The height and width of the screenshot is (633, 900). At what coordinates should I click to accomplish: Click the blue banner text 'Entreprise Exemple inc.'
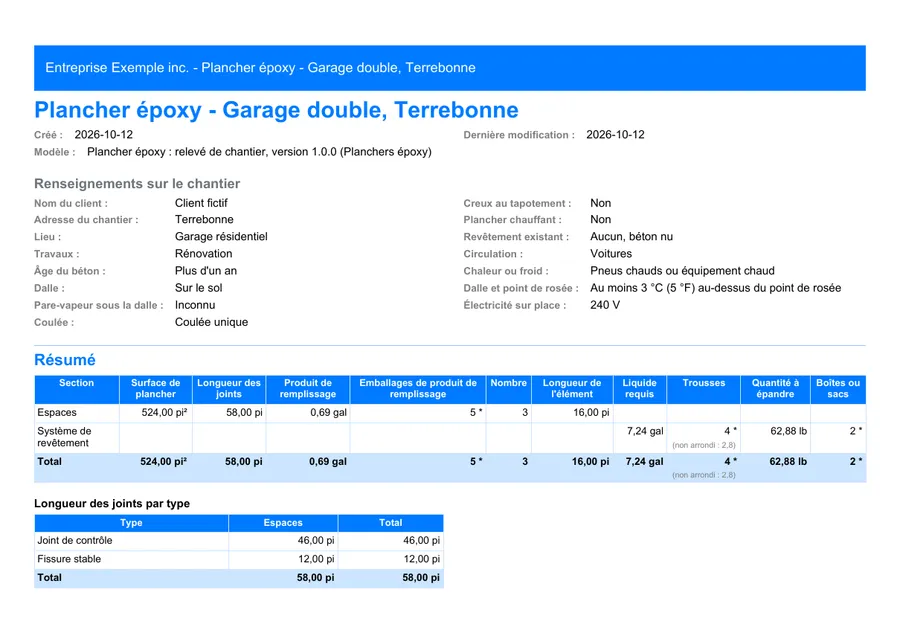[x=117, y=68]
